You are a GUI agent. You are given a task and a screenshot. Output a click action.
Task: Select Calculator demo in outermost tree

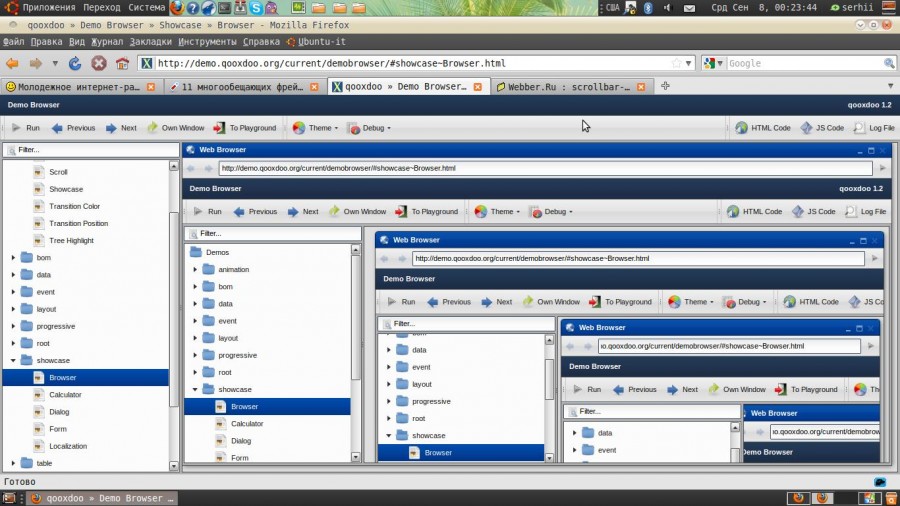[x=65, y=395]
